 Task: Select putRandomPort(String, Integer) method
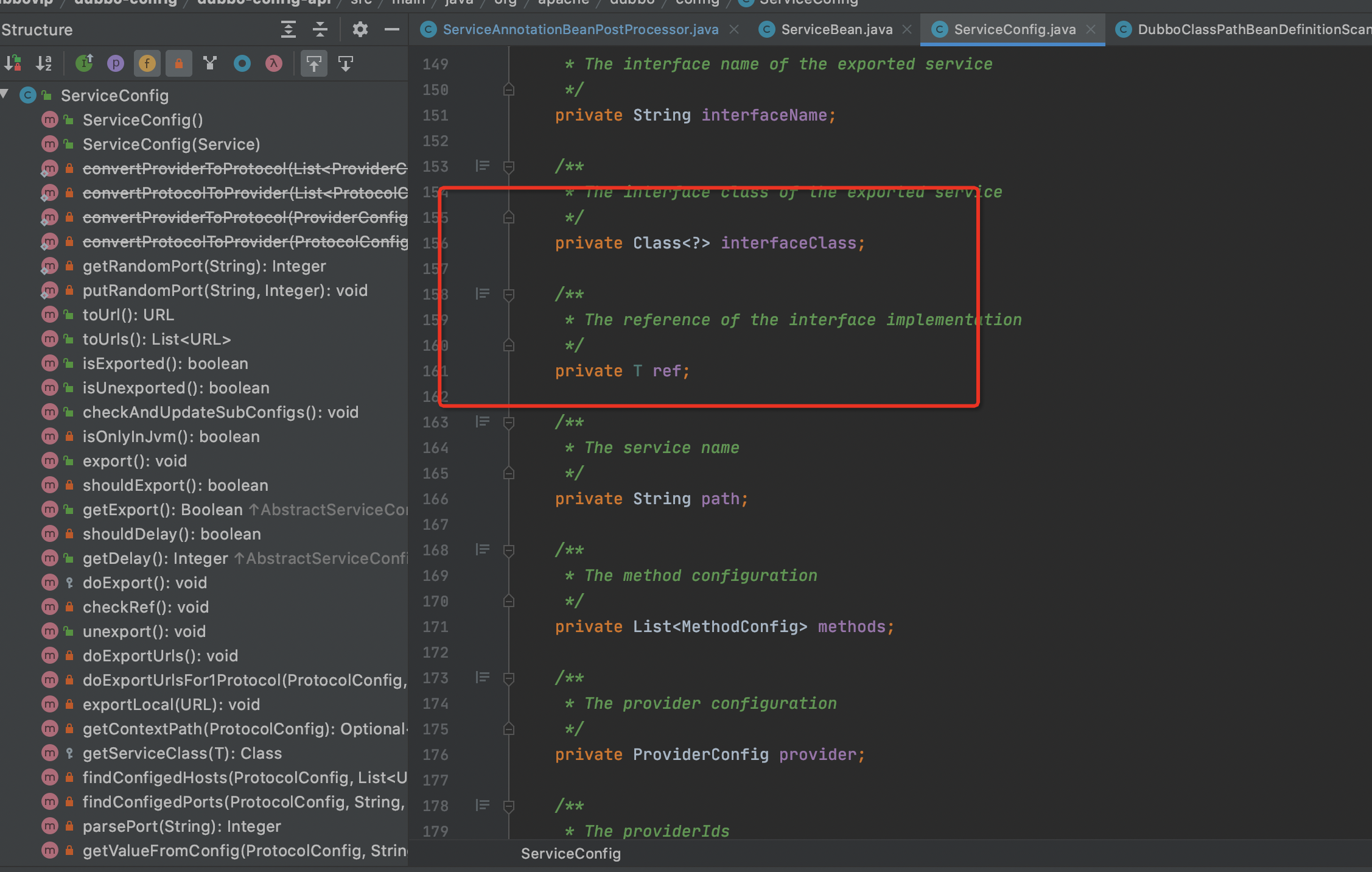(225, 290)
